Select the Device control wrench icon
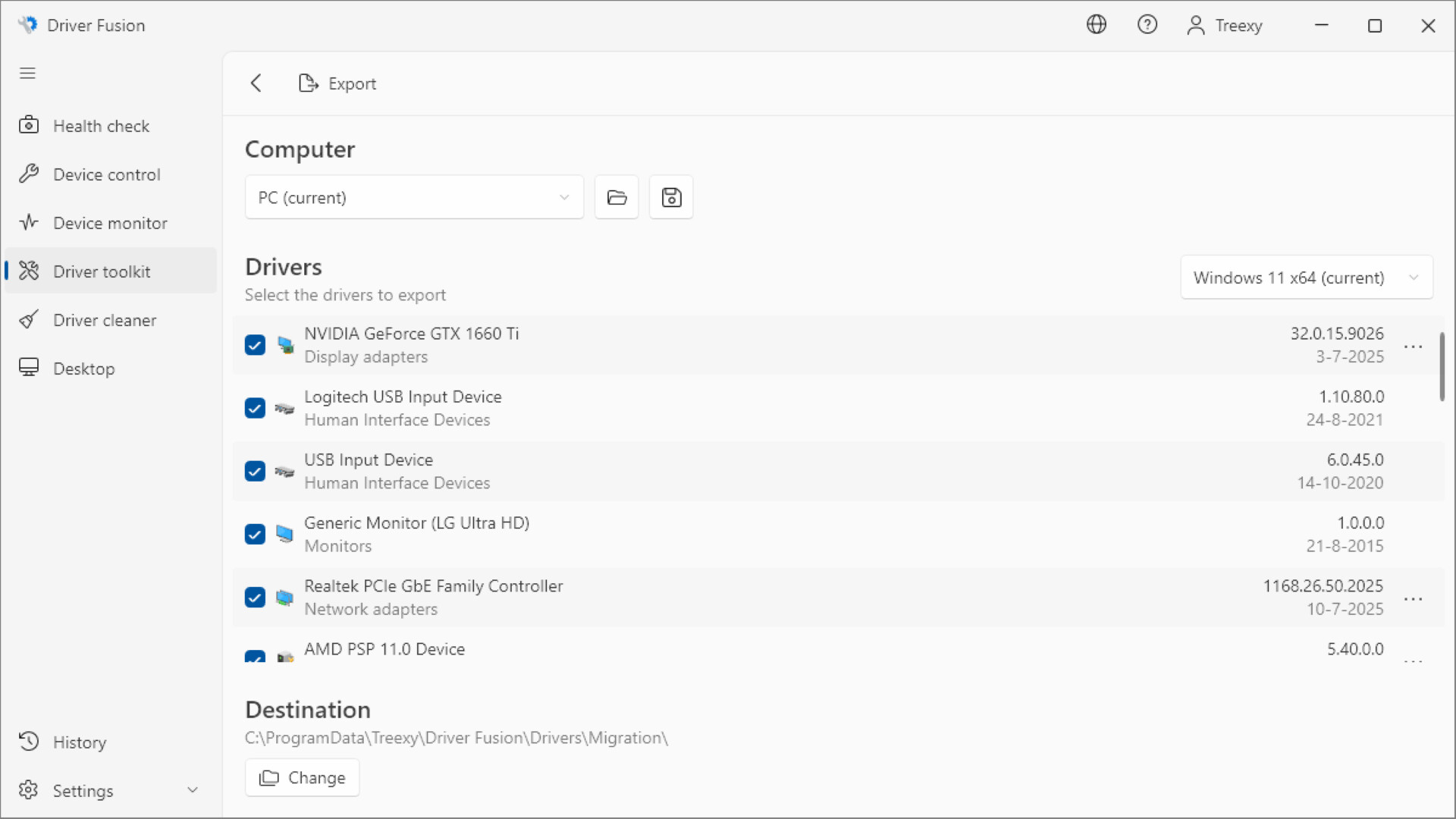This screenshot has width=1456, height=819. point(29,174)
